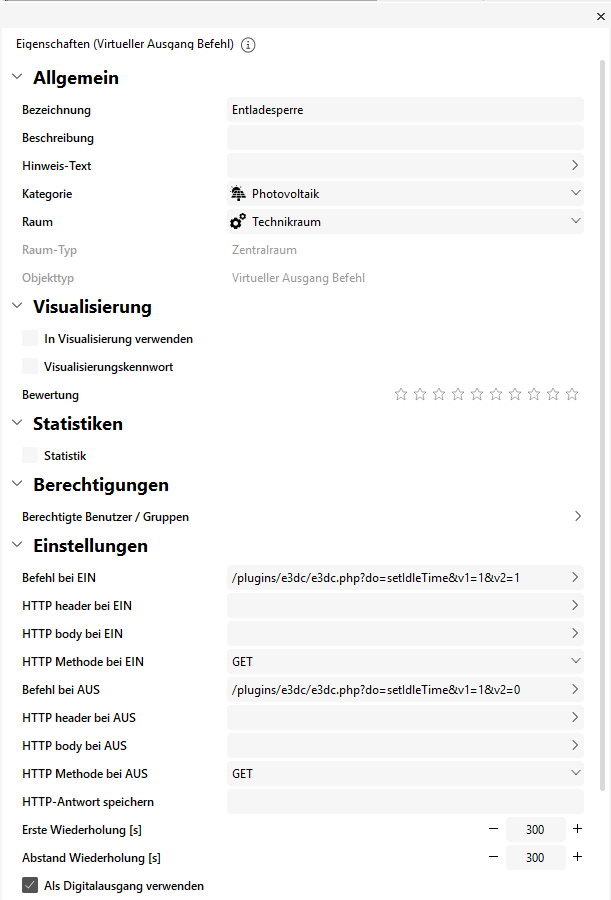Decrease Erste Wiederholung with minus icon
The height and width of the screenshot is (900, 611).
pos(493,829)
